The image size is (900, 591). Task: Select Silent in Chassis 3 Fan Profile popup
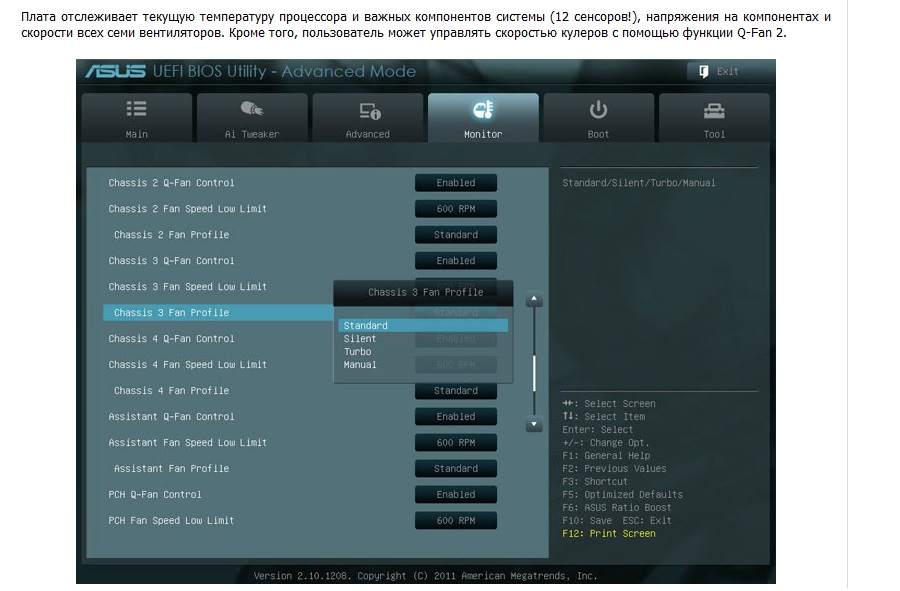pos(360,339)
